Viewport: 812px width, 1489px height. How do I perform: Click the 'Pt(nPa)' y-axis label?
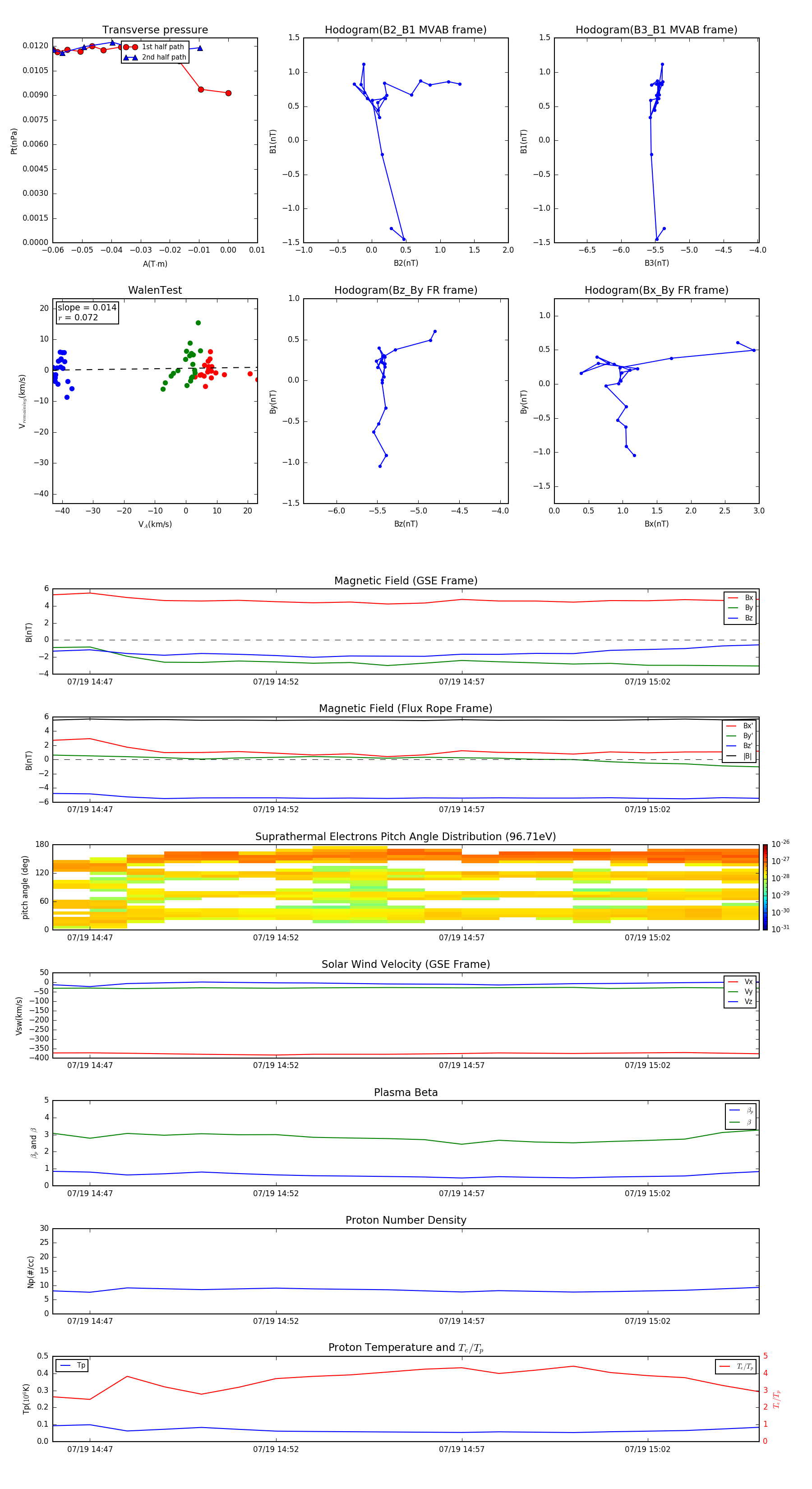(14, 141)
